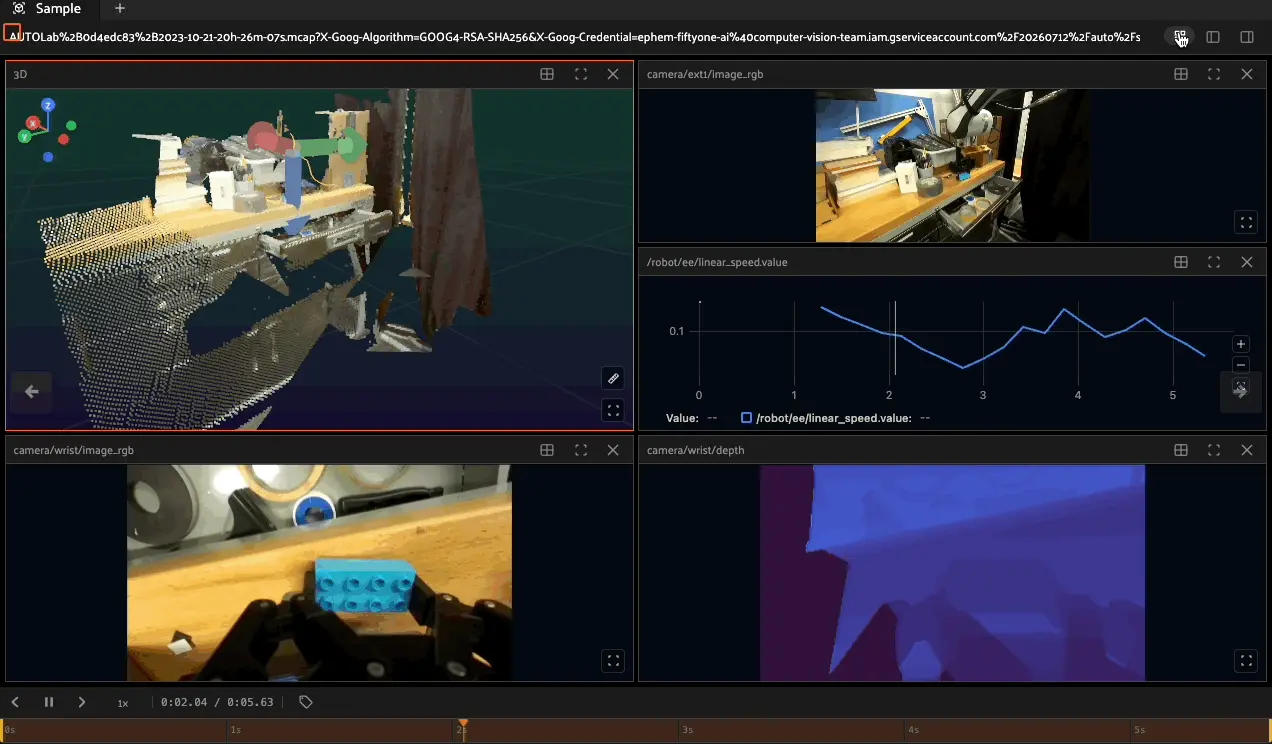
Task: Zoom out the linear_speed plot with minus
Action: (x=1241, y=365)
